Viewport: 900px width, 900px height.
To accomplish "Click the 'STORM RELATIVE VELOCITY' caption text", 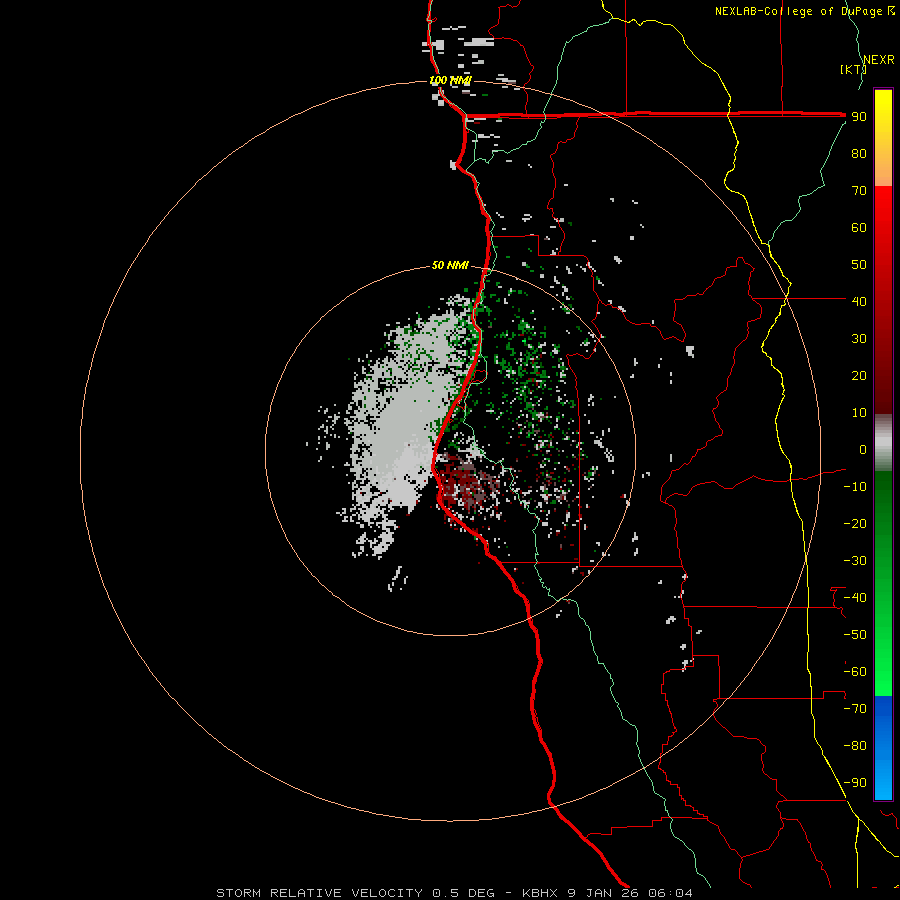I will click(x=319, y=893).
